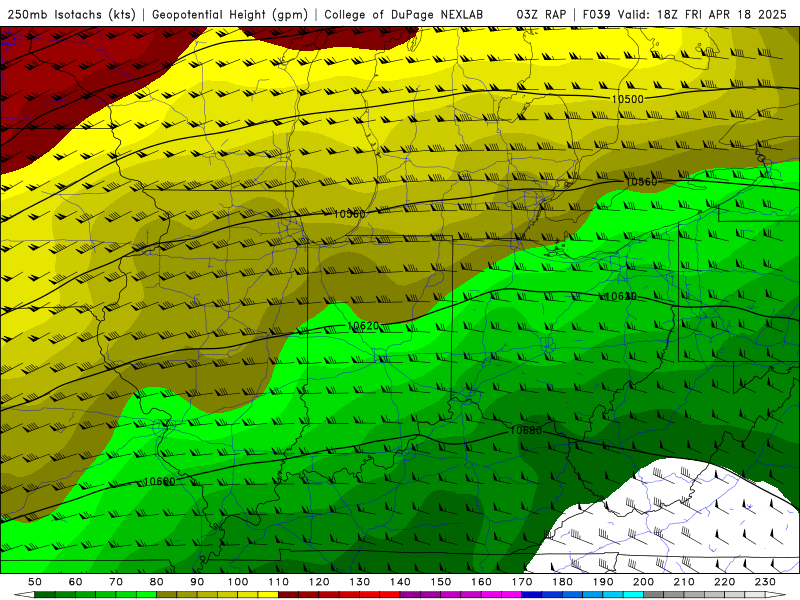Viewport: 800px width, 600px height.
Task: Click the '250mb Isotachs (kts)' title text
Action: pos(72,14)
